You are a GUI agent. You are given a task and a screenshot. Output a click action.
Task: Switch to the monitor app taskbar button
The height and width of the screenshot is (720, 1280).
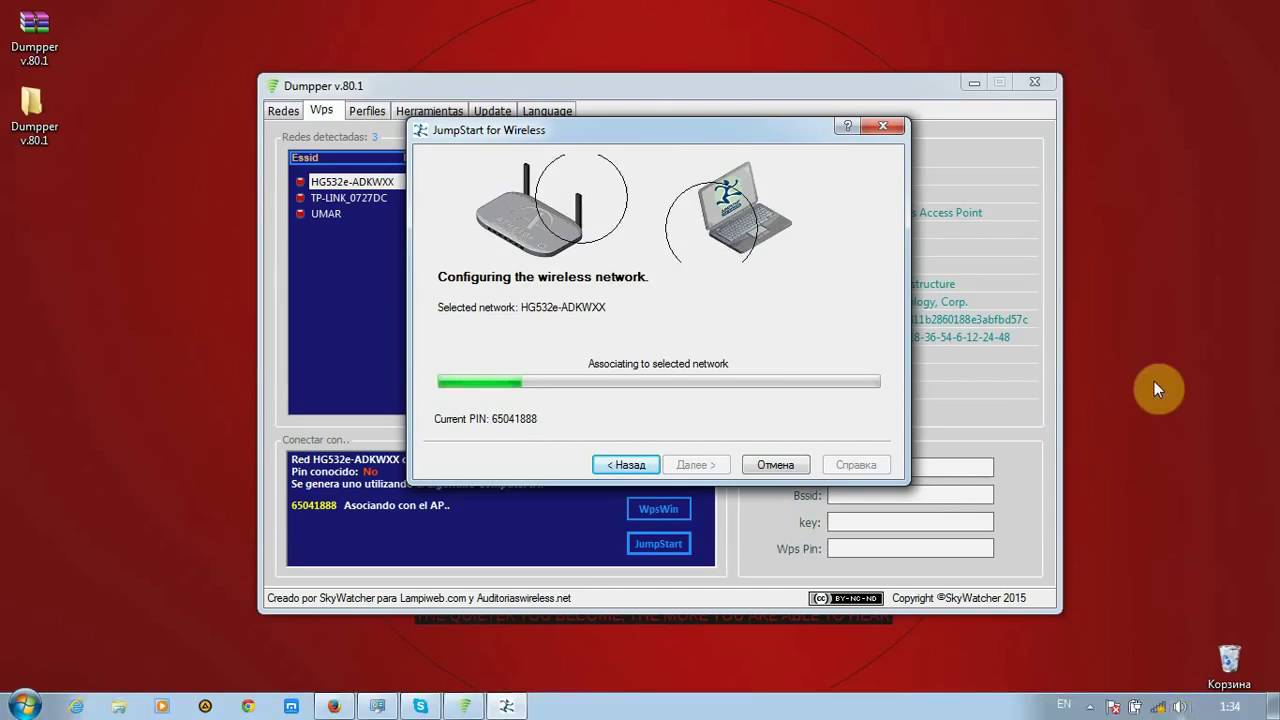point(377,706)
